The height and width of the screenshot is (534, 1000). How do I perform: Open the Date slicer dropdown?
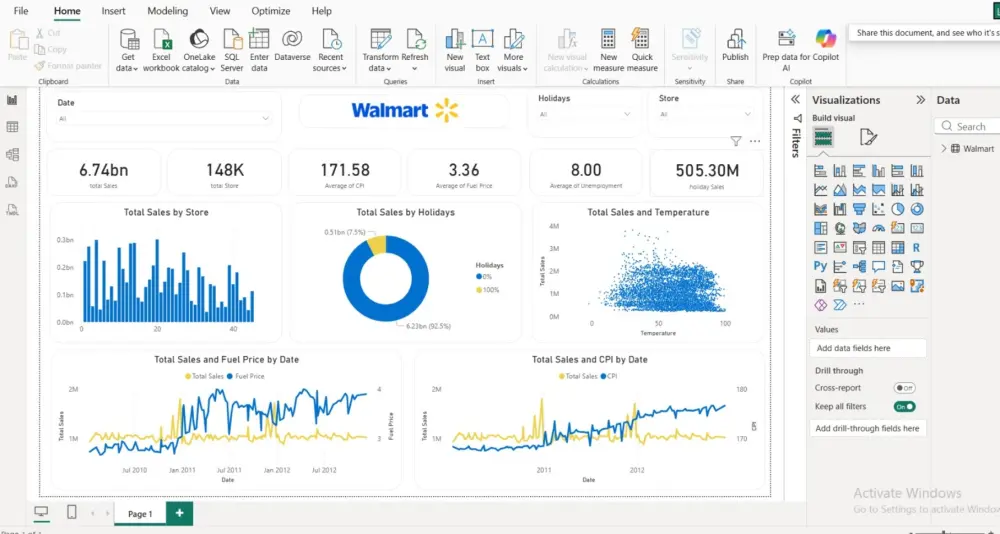[265, 118]
